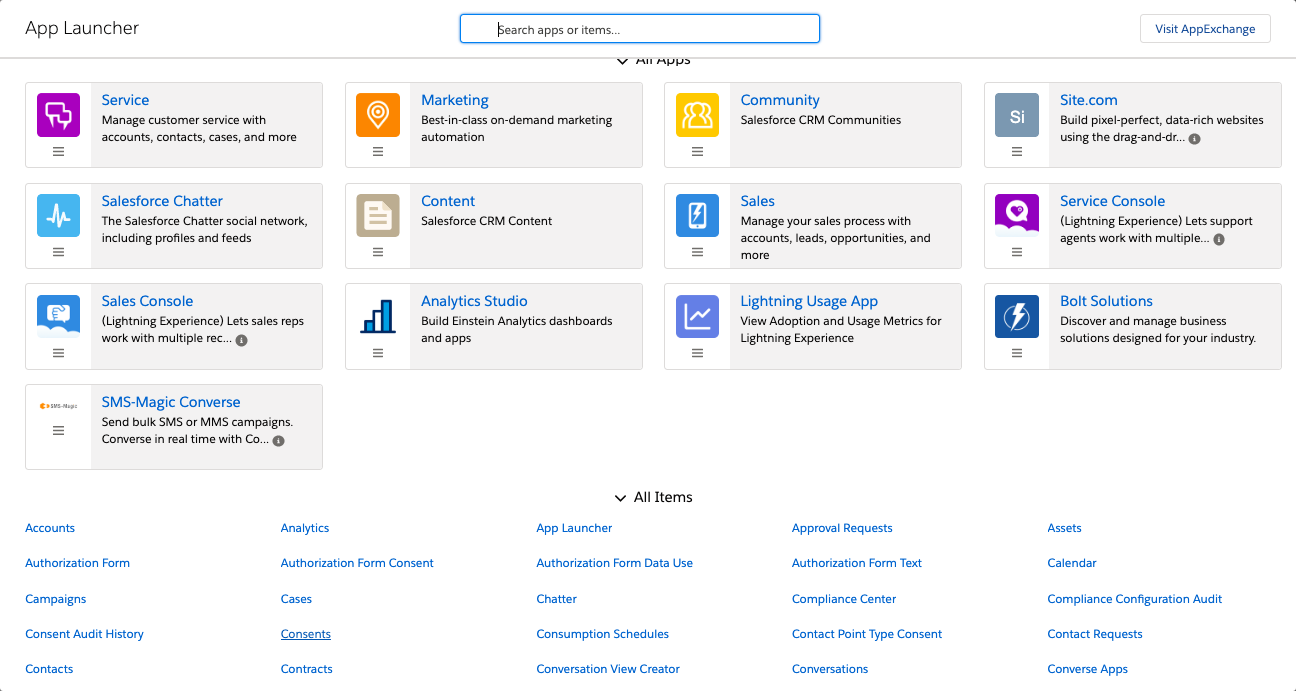
Task: Open the Compliance Center link
Action: click(x=844, y=599)
